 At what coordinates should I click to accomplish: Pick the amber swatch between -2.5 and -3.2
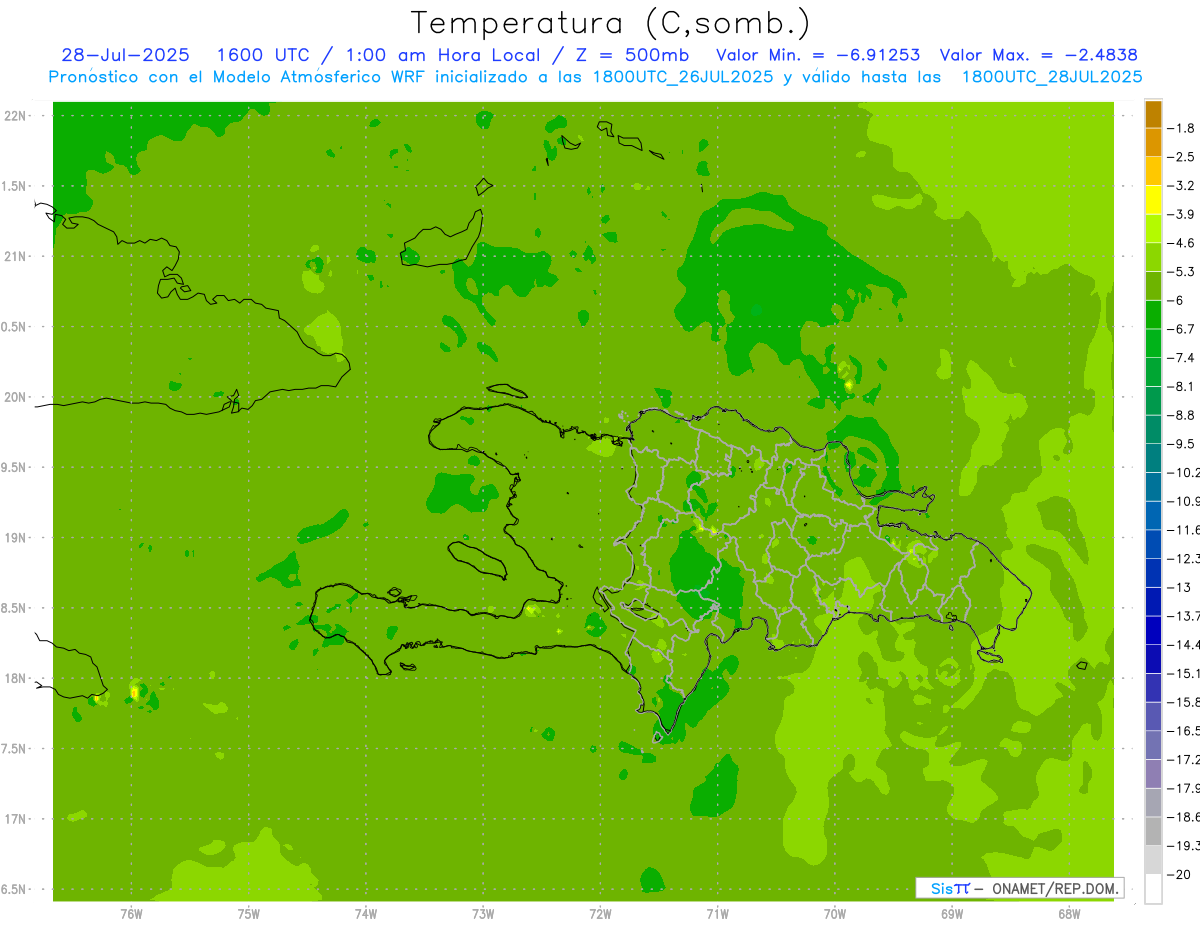pos(1153,171)
